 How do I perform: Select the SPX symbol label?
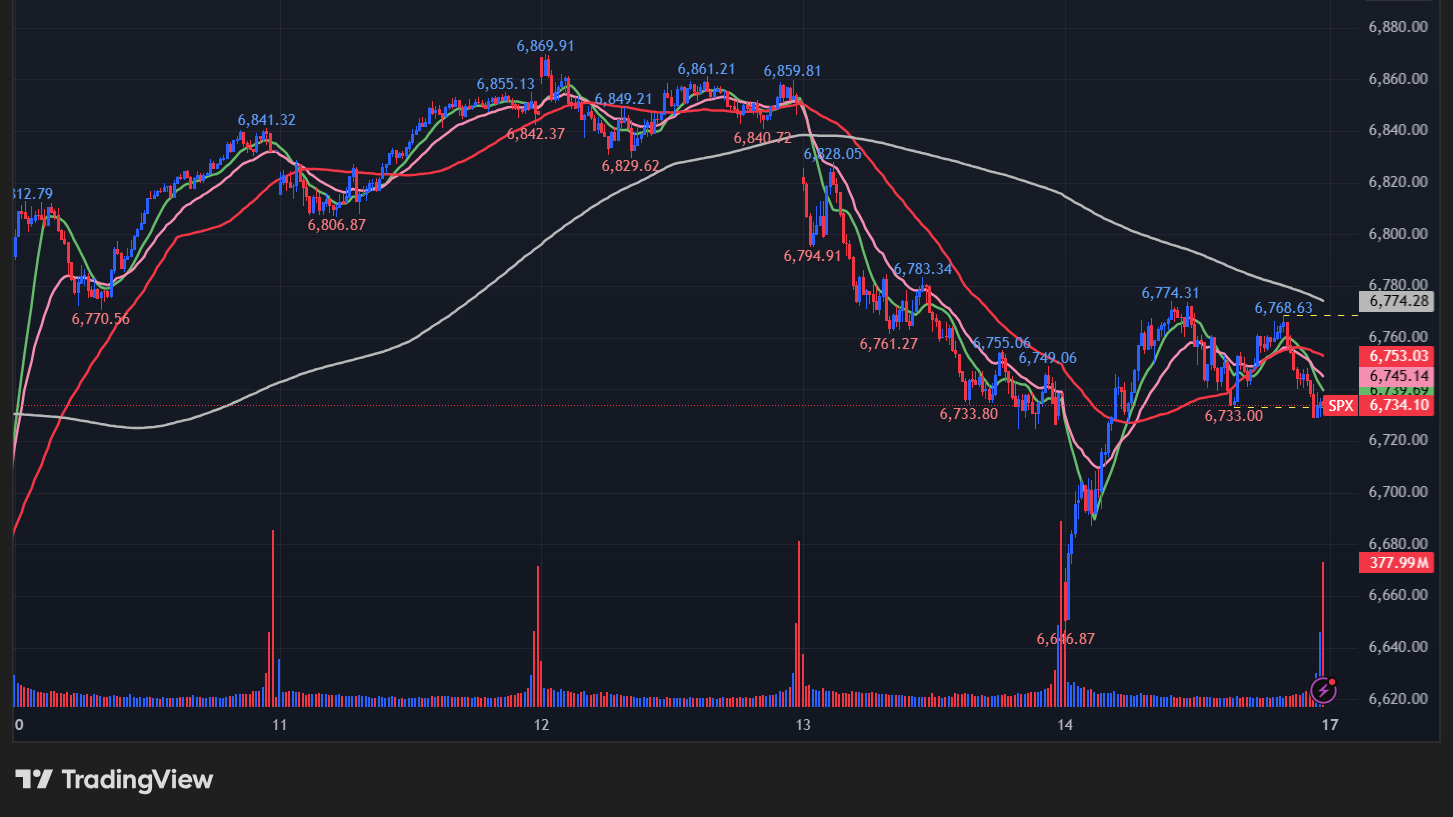click(1339, 405)
